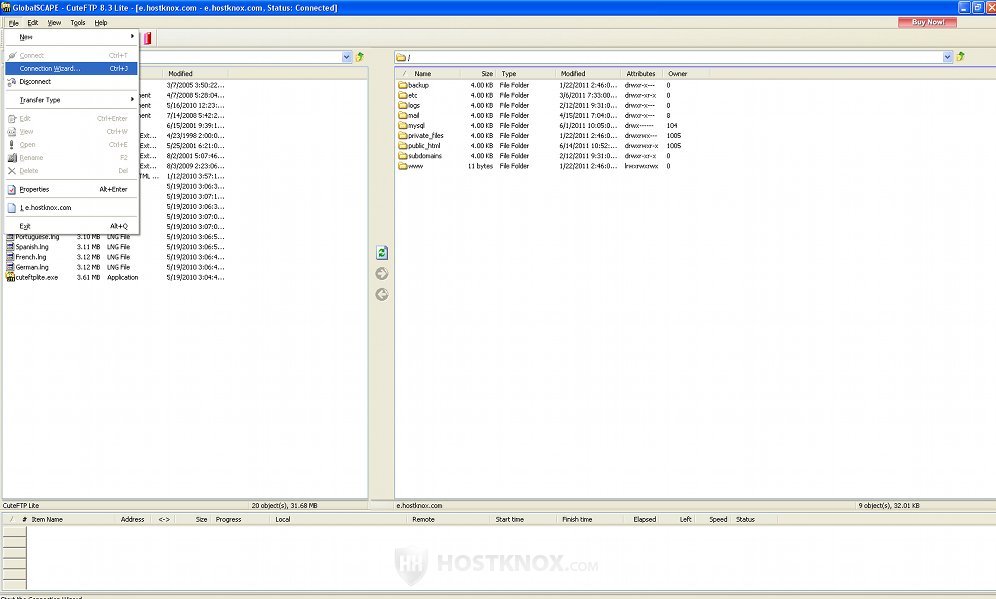
Task: Click the Status queue column header
Action: pyautogui.click(x=755, y=520)
